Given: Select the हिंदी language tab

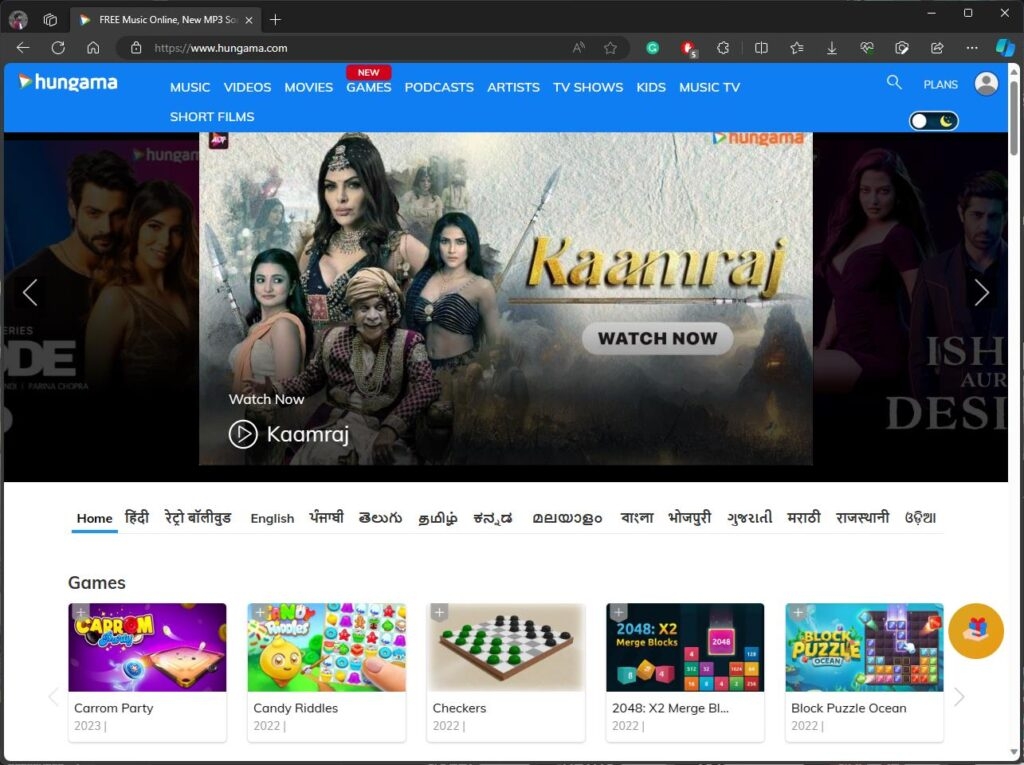Looking at the screenshot, I should click(136, 517).
